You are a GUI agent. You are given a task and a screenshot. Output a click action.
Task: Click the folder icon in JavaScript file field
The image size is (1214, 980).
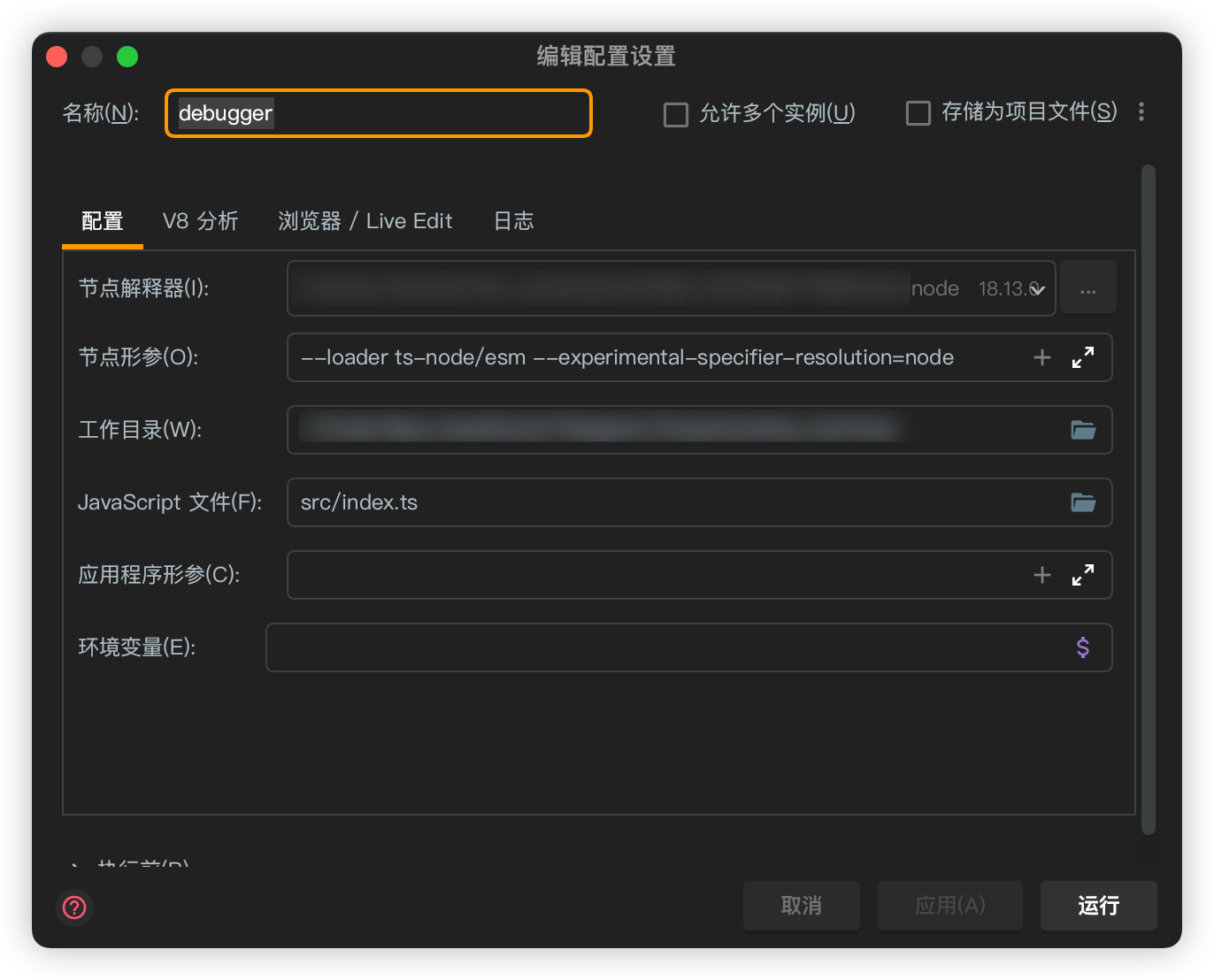(1083, 503)
